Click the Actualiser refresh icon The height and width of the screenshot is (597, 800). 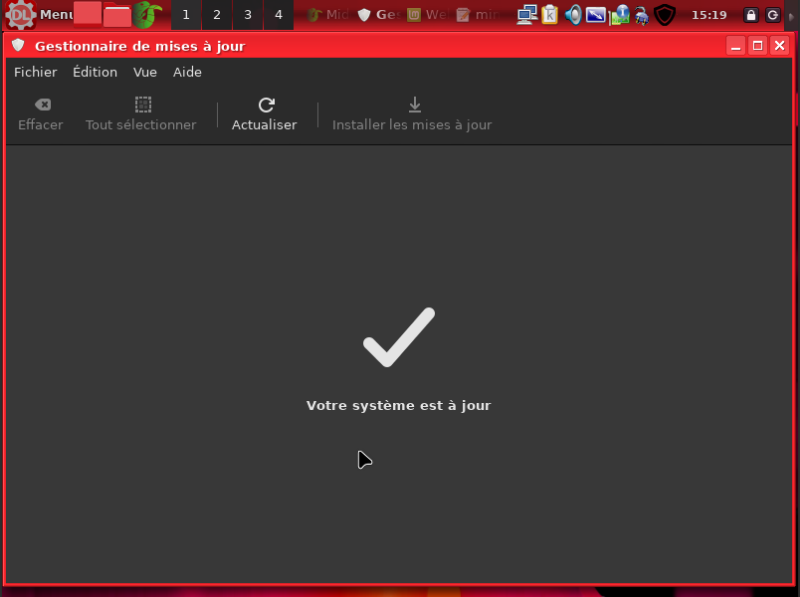(266, 105)
